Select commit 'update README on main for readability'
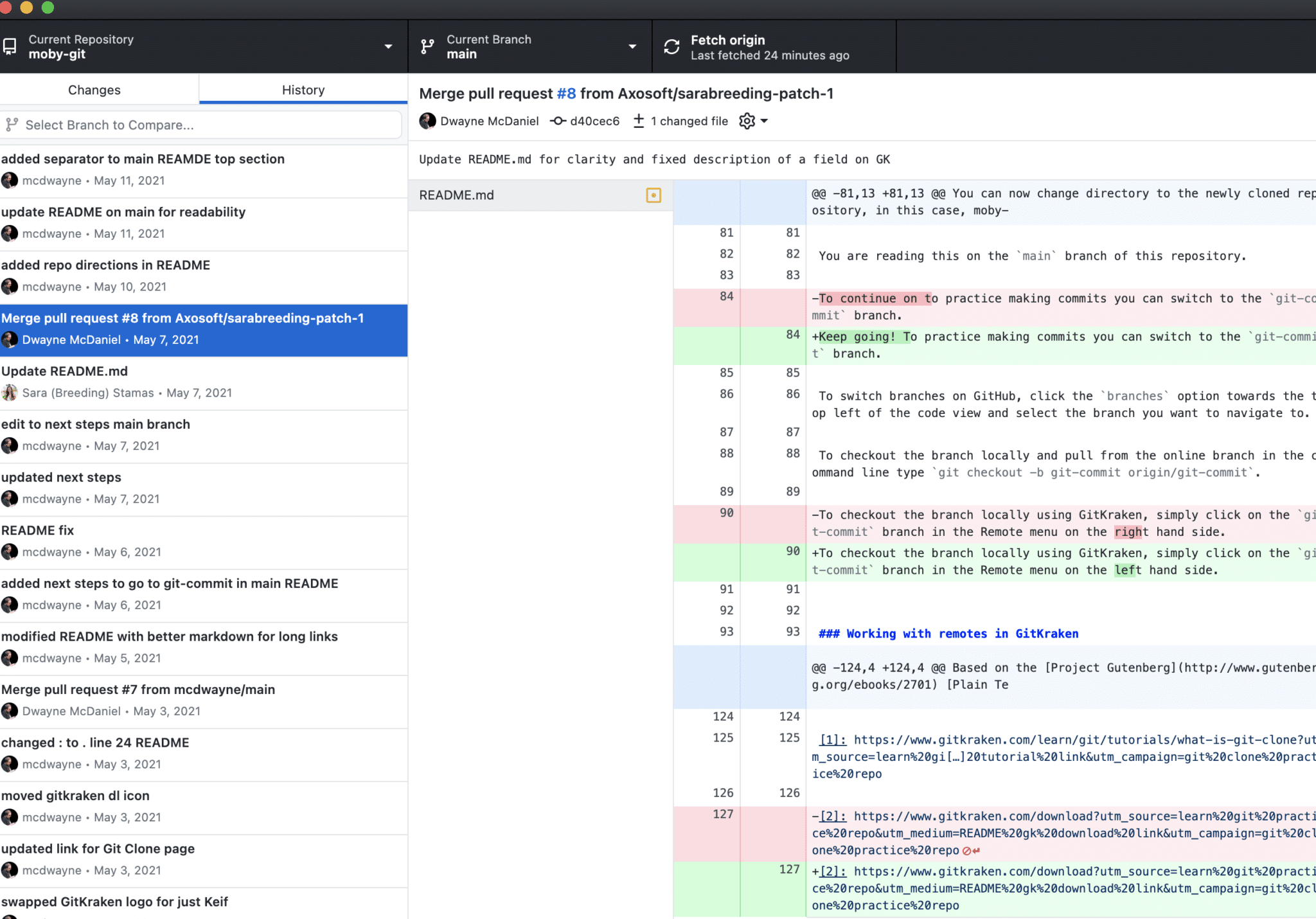Image resolution: width=1316 pixels, height=919 pixels. click(204, 224)
